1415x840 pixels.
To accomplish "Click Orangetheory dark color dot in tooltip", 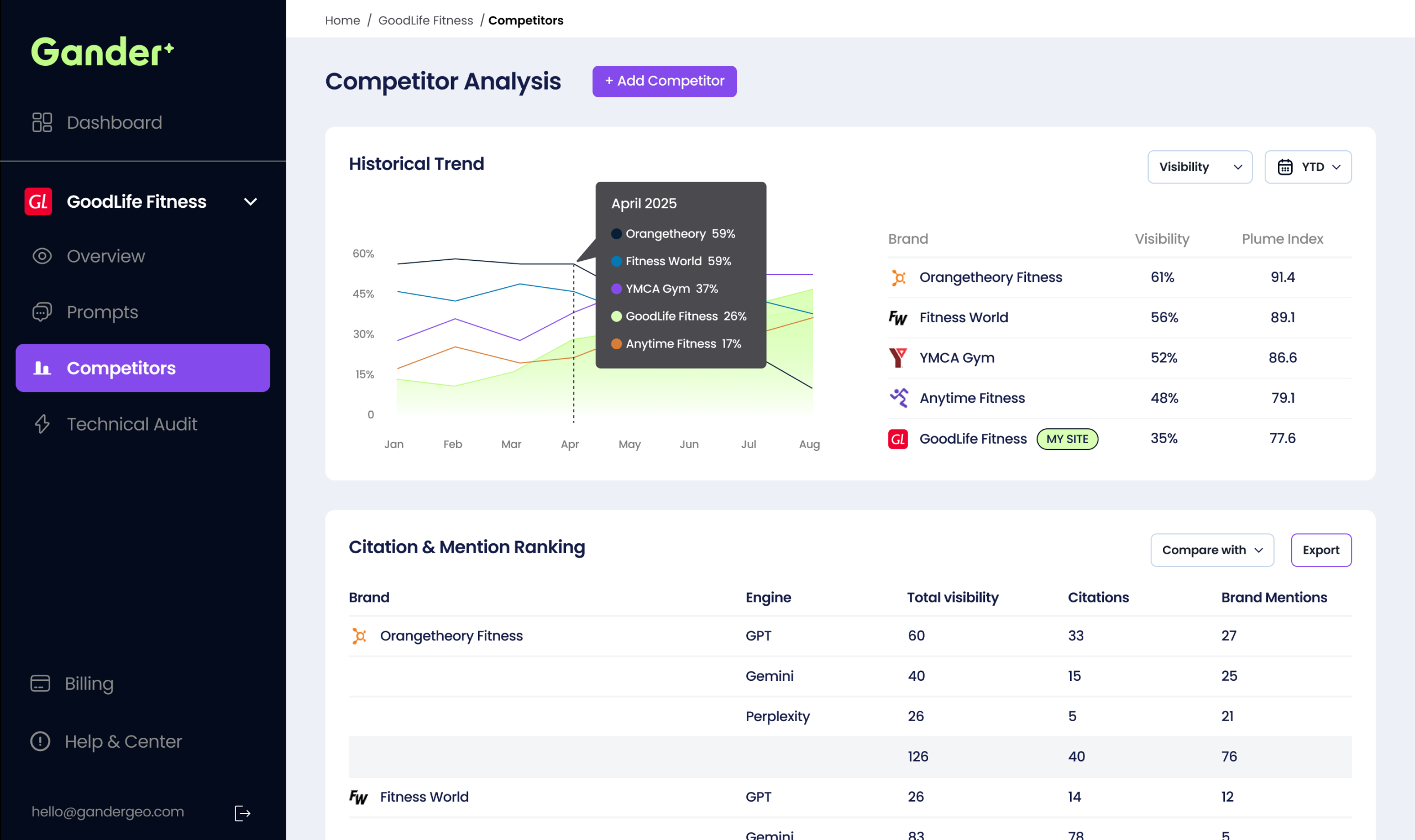I will pos(616,234).
